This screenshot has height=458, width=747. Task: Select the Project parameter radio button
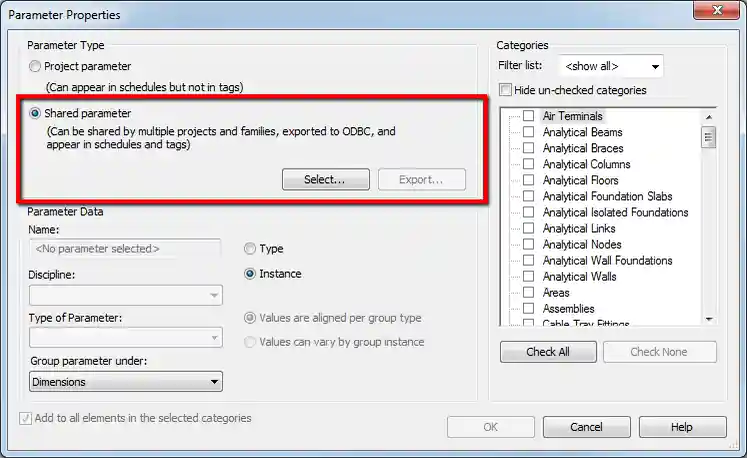pyautogui.click(x=36, y=67)
